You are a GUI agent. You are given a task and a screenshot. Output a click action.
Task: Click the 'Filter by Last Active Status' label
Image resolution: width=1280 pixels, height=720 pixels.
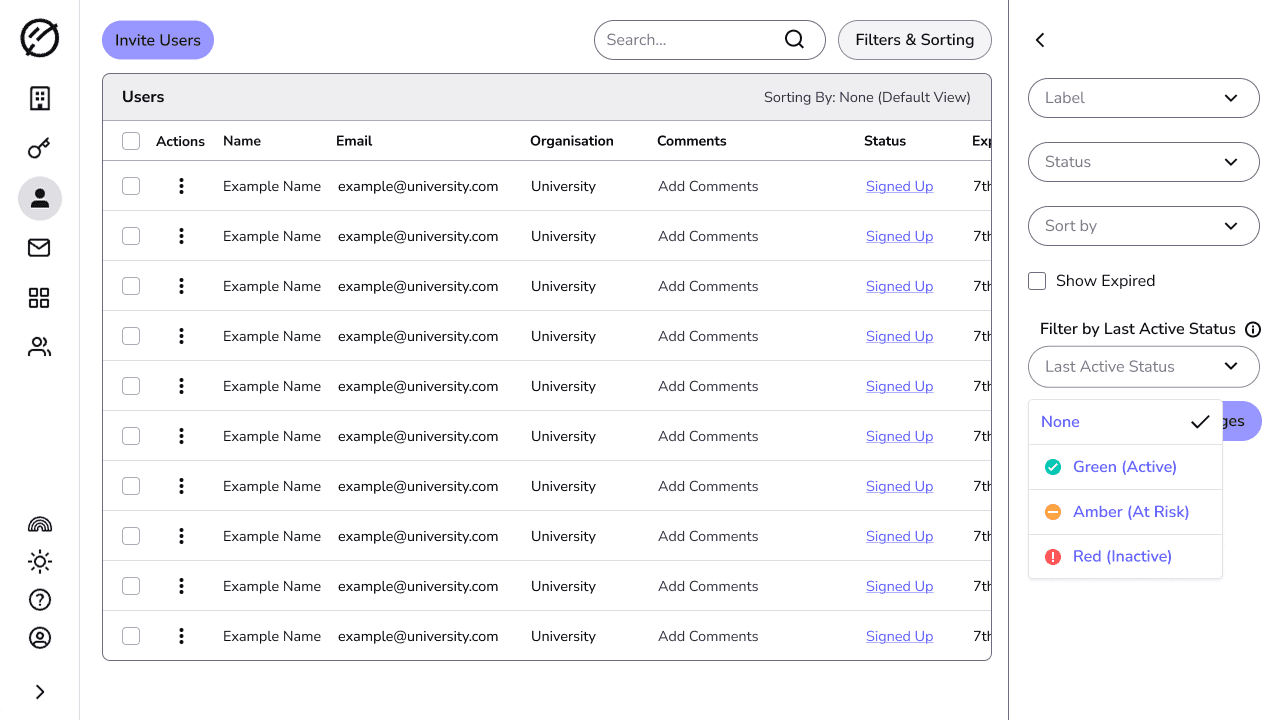[x=1138, y=329]
